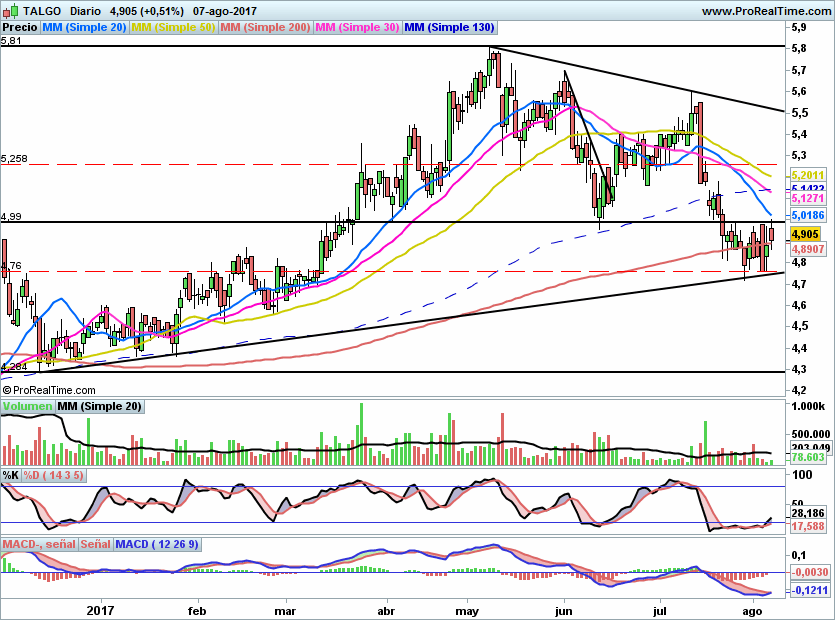Screen dimensions: 835x620
Task: Open the www.ProRealTime.com link
Action: point(766,11)
